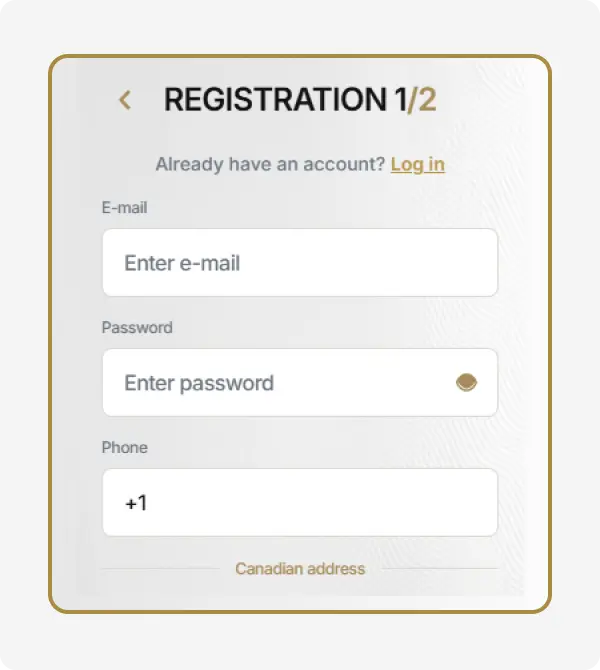Click the Phone field label
Viewport: 600px width, 670px height.
[124, 447]
